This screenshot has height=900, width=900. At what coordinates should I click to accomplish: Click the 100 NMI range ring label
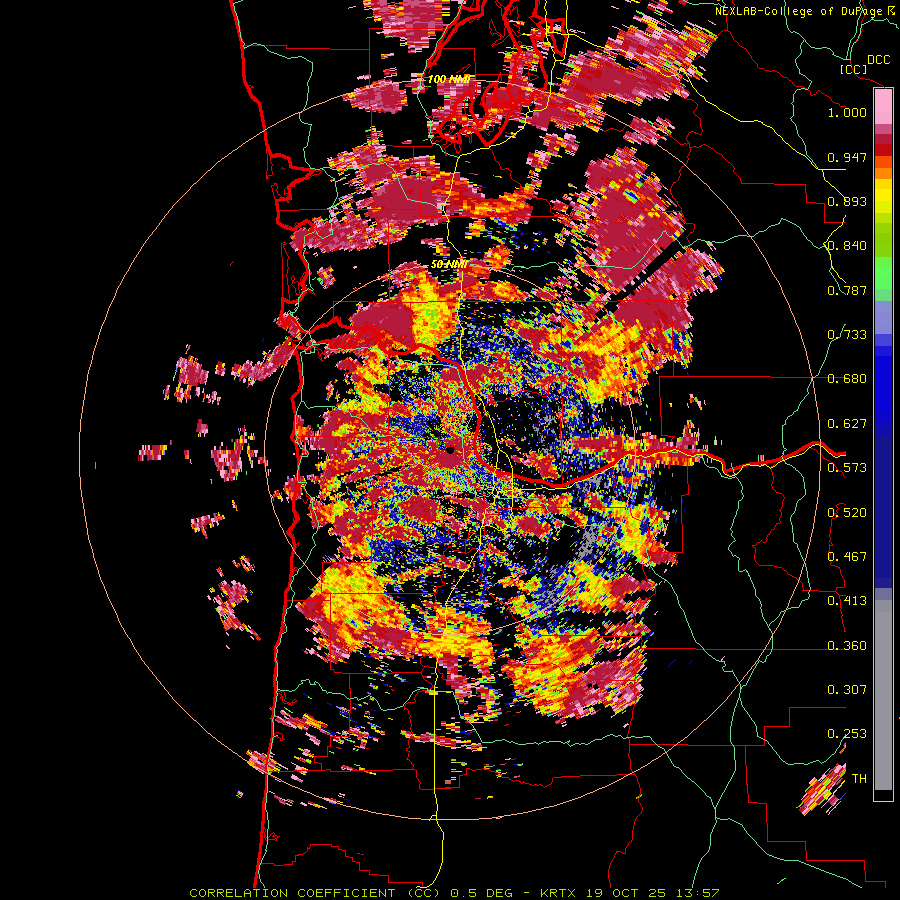coord(450,79)
